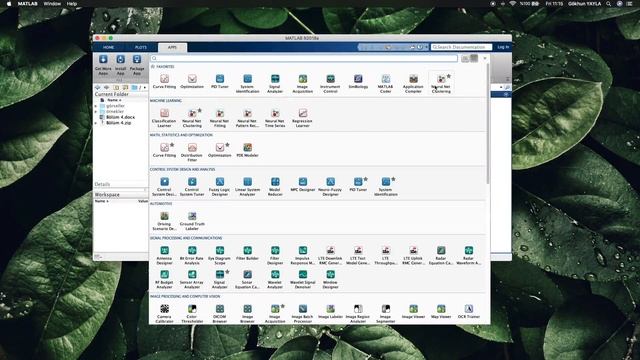Toggle favorite star on Machine Learning Neural Net Clustering
This screenshot has width=640, height=360.
pos(200,110)
